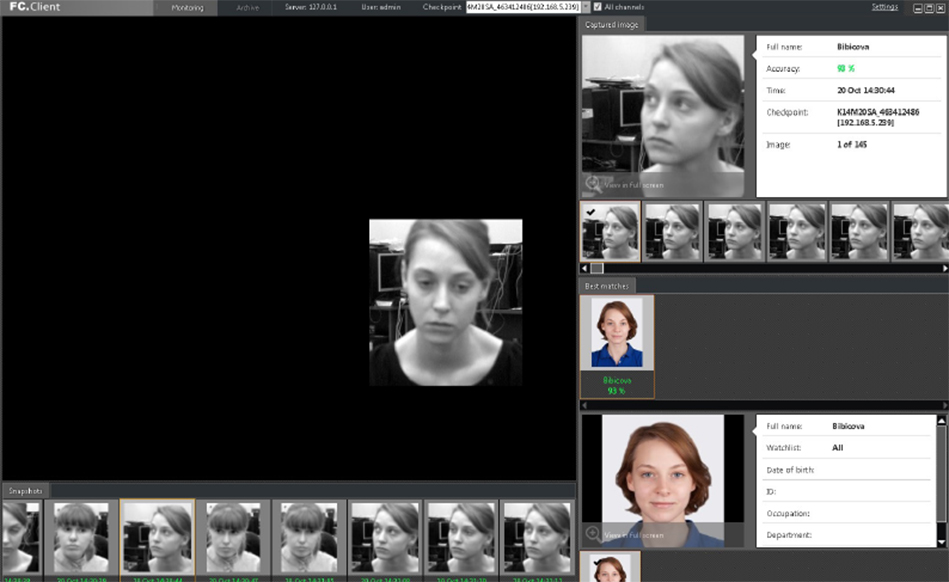Switch to the Monitoring tab

tap(187, 7)
